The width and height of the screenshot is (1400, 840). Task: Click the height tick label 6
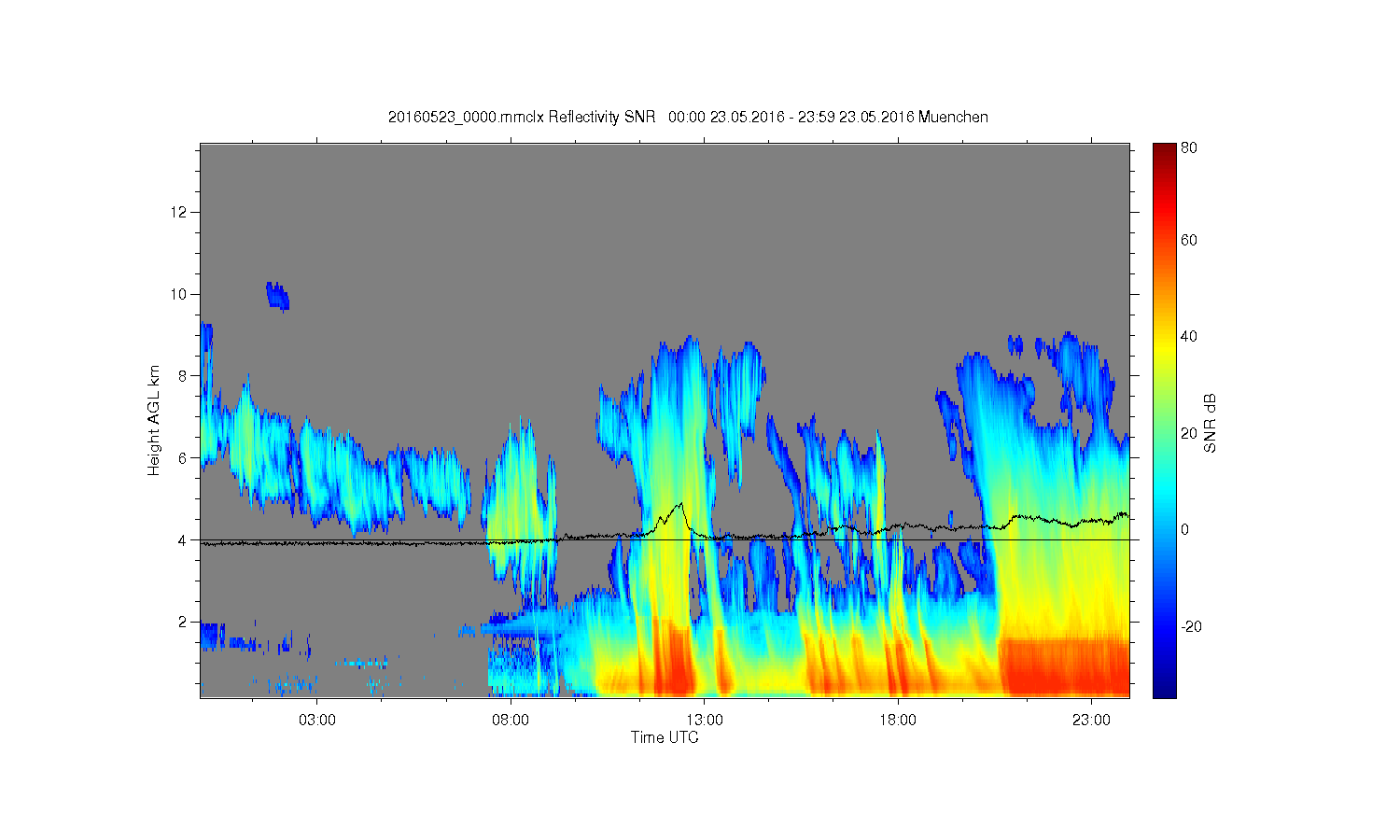pos(184,458)
